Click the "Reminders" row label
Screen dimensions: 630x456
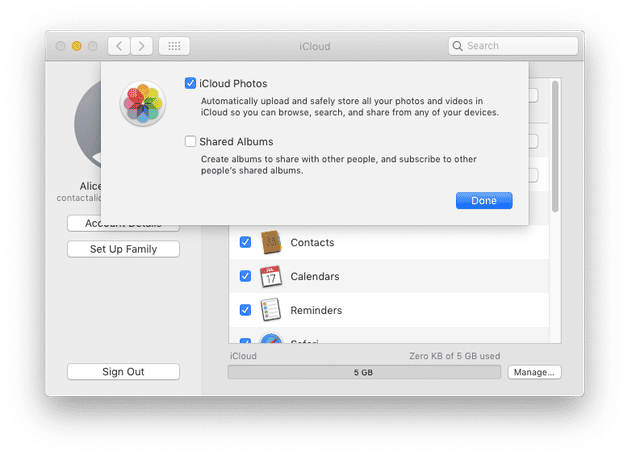316,310
